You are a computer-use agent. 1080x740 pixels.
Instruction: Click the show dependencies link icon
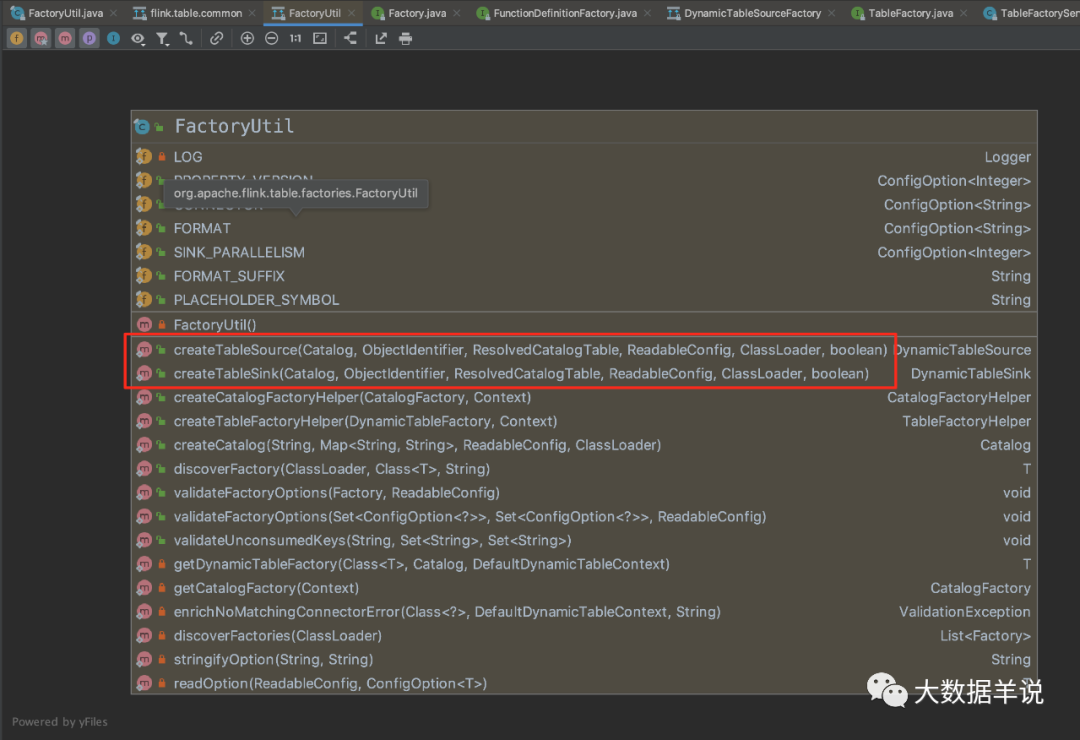click(216, 39)
